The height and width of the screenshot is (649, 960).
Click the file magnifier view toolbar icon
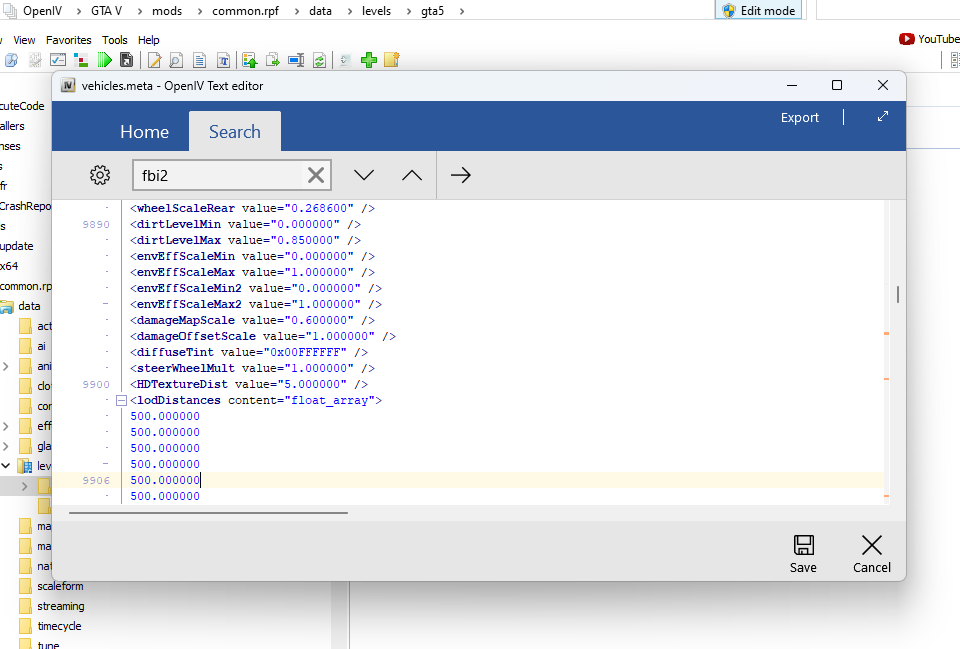click(176, 60)
